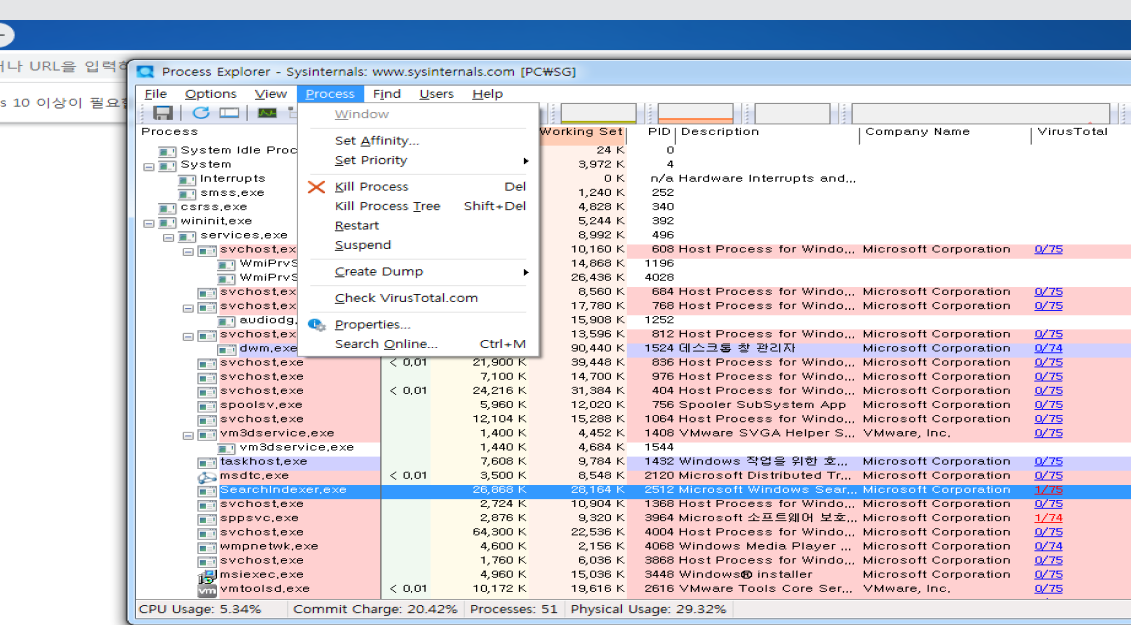The height and width of the screenshot is (625, 1131).
Task: Click the taskhost.exe process icon
Action: [x=207, y=463]
